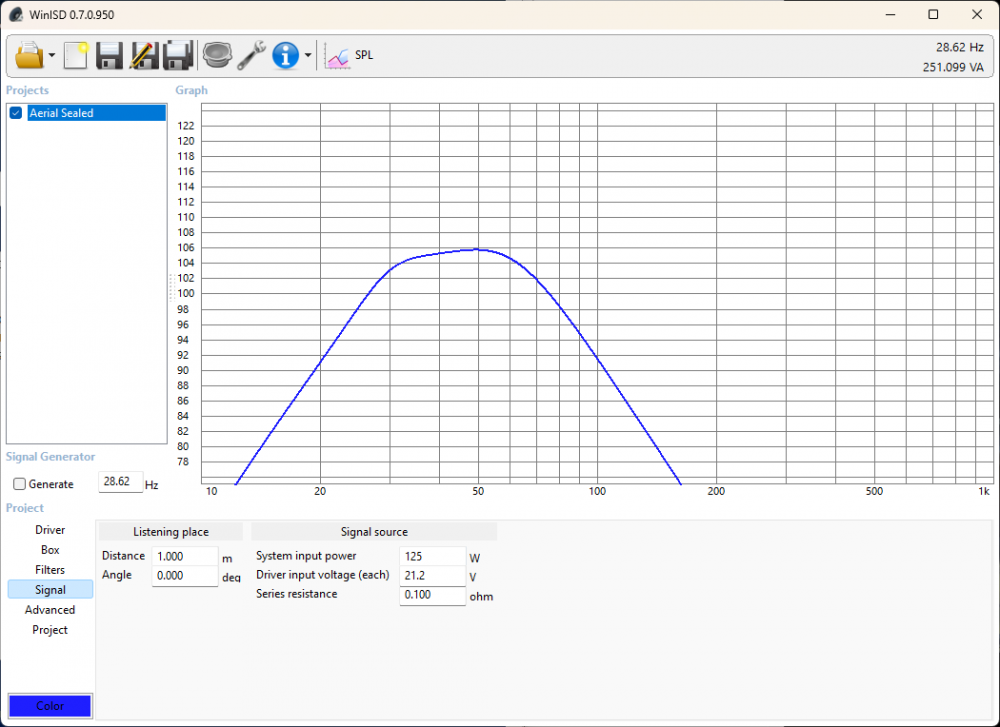
Task: Open a project with the folder icon
Action: 28,55
